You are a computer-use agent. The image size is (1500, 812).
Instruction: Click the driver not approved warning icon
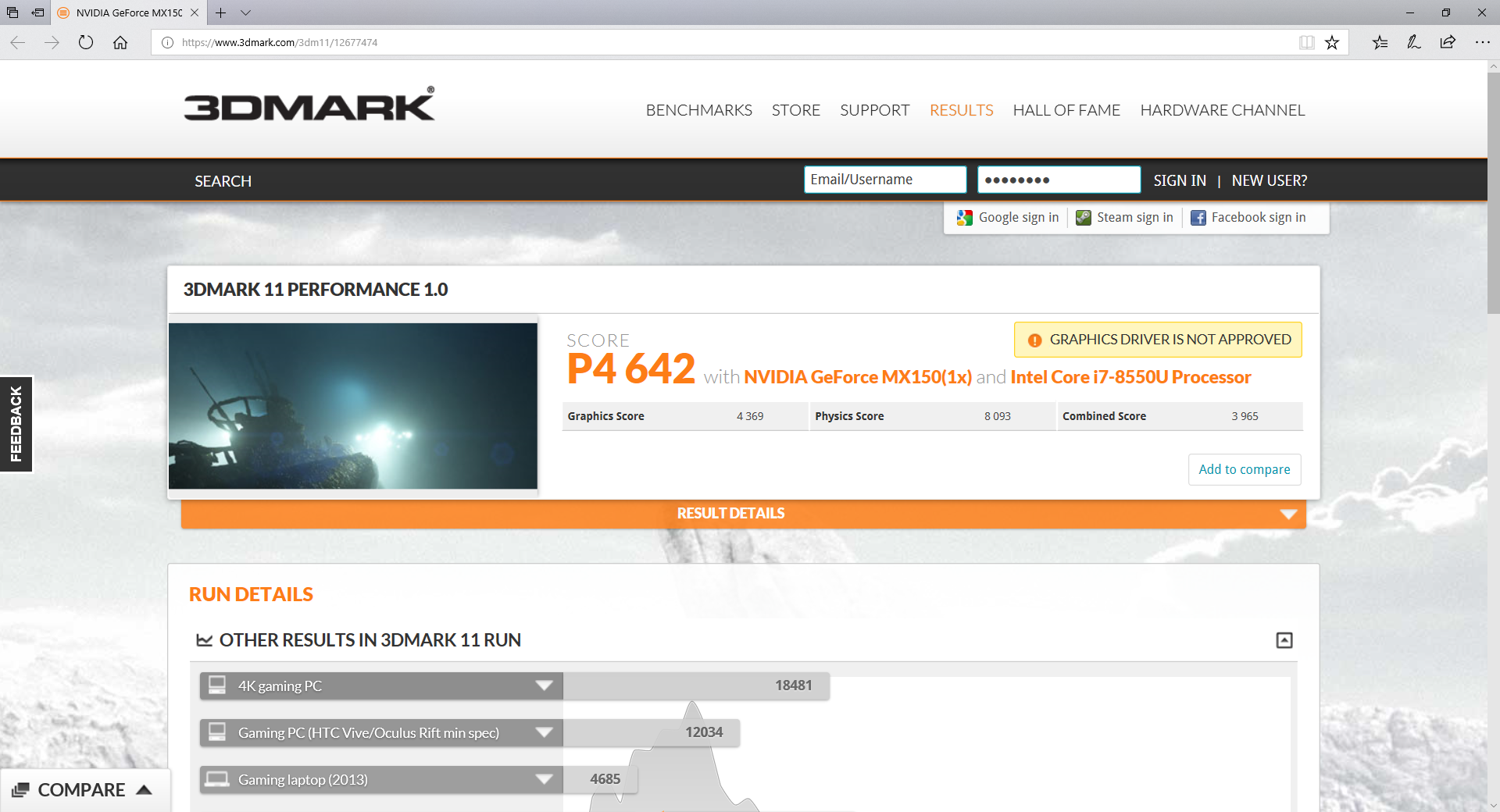click(x=1034, y=340)
